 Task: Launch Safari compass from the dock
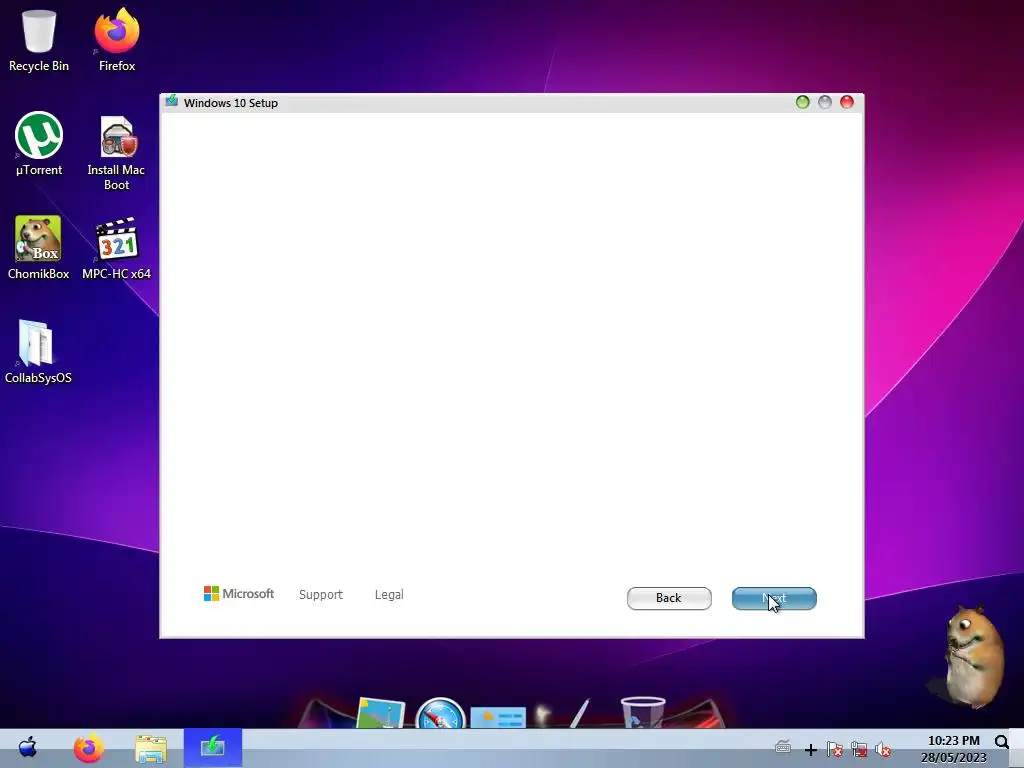click(440, 713)
